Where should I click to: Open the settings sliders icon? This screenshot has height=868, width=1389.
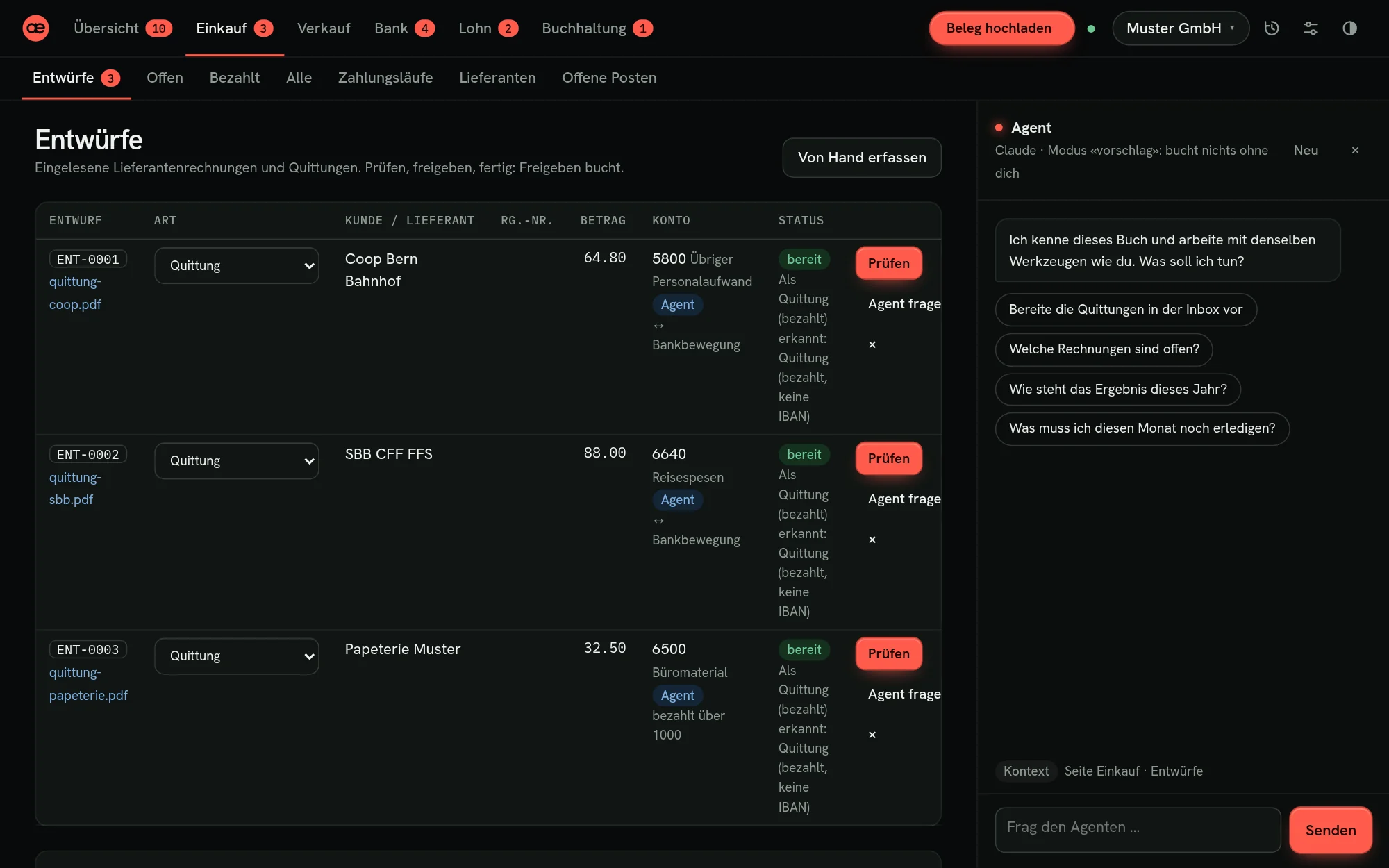click(1311, 28)
